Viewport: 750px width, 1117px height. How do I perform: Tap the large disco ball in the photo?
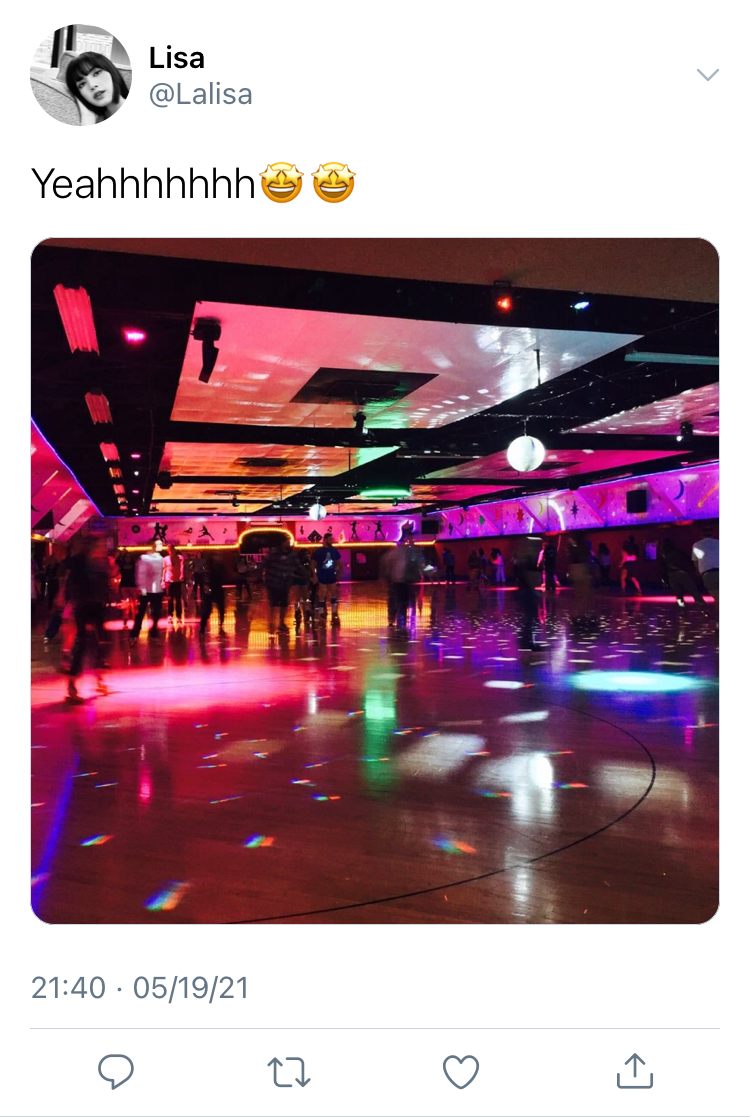[526, 453]
